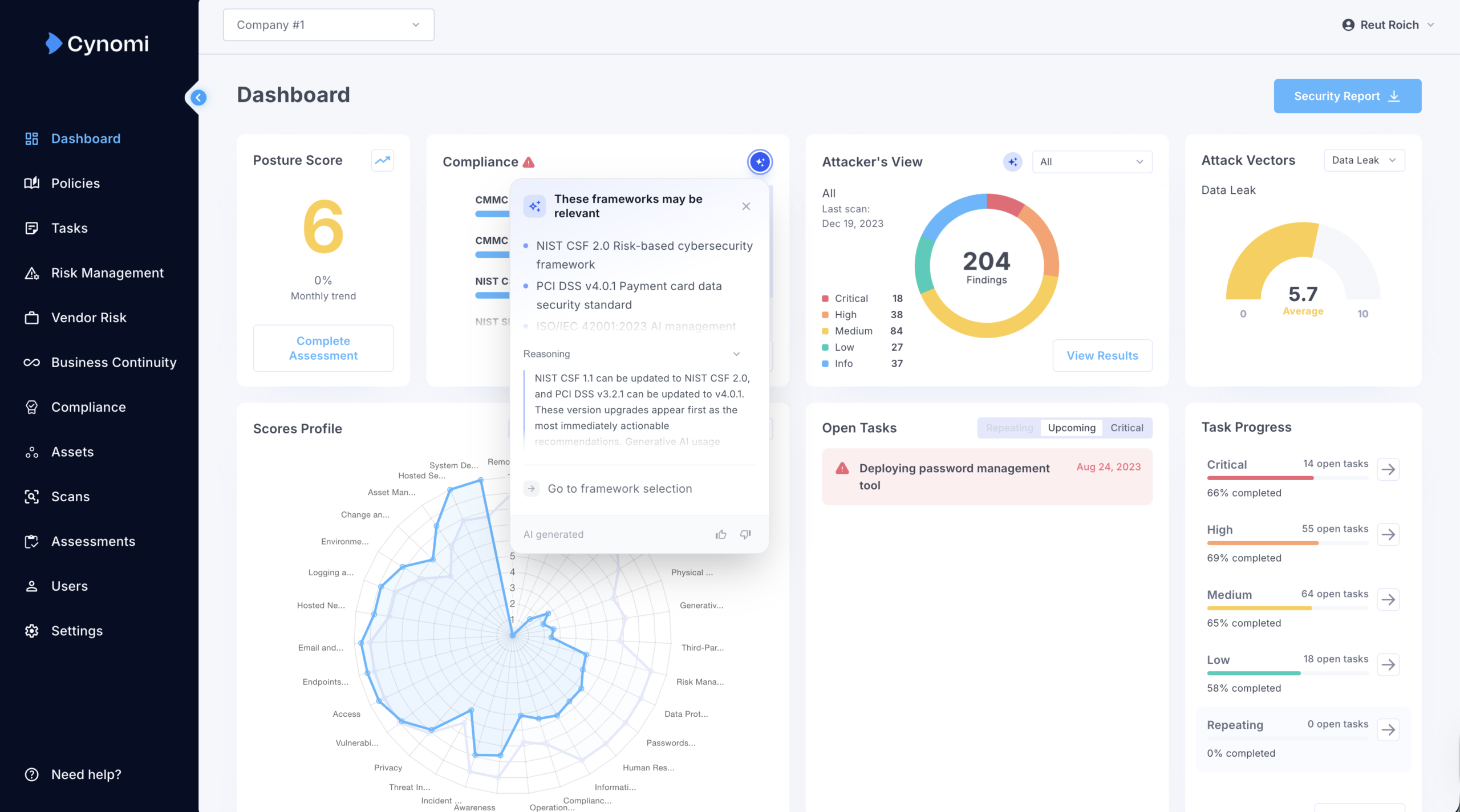Click the High orange legend swatch
Viewport: 1460px width, 812px height.
click(825, 315)
